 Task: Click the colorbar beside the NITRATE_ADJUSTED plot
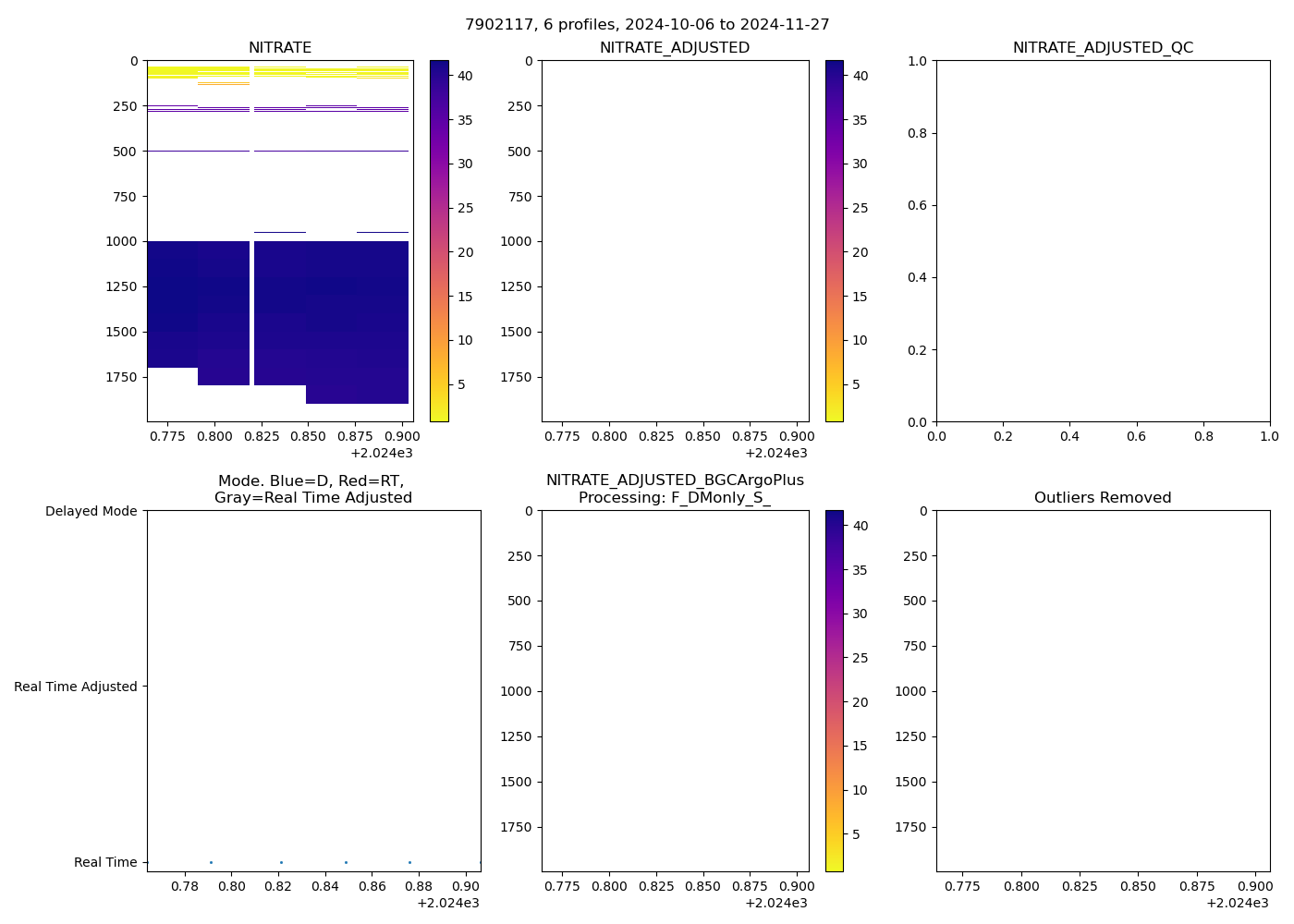834,240
